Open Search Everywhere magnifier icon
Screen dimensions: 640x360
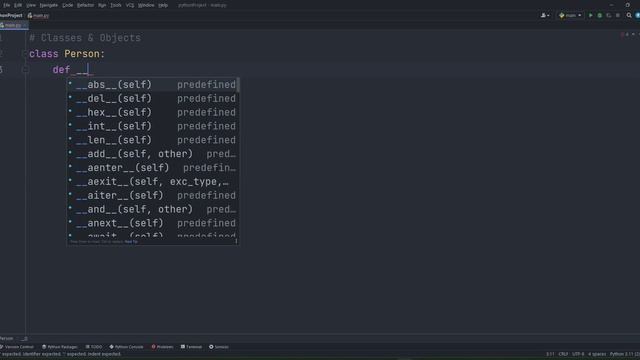[x=629, y=16]
